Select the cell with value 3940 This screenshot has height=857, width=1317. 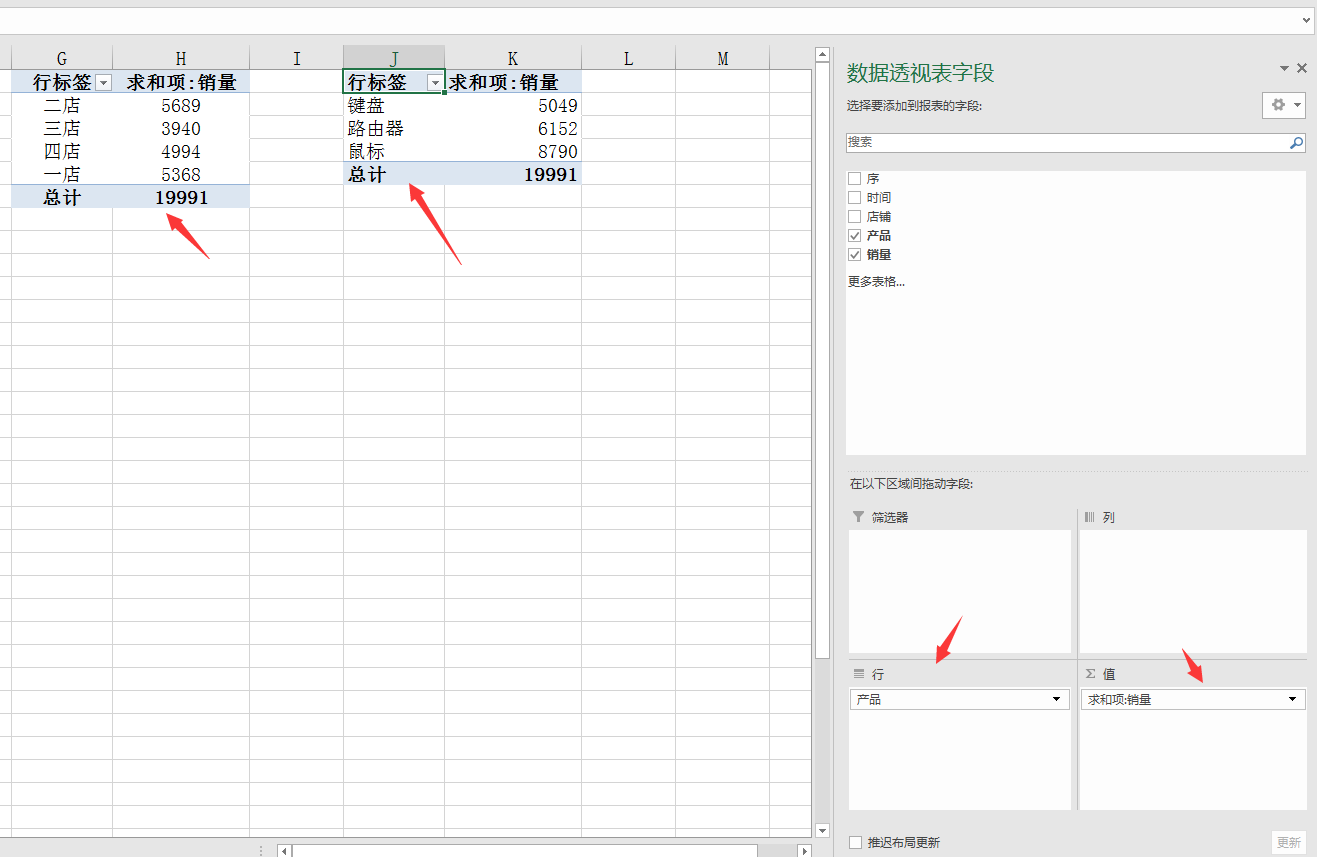(x=181, y=128)
